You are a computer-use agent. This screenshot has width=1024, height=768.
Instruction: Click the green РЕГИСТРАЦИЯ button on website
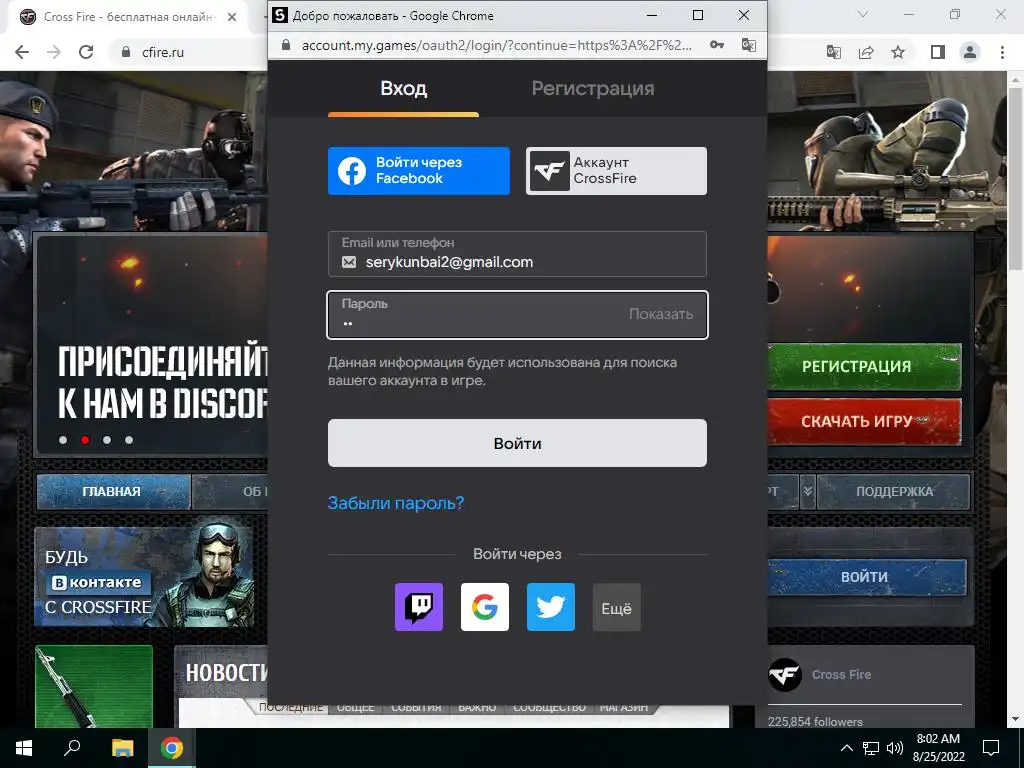[863, 366]
